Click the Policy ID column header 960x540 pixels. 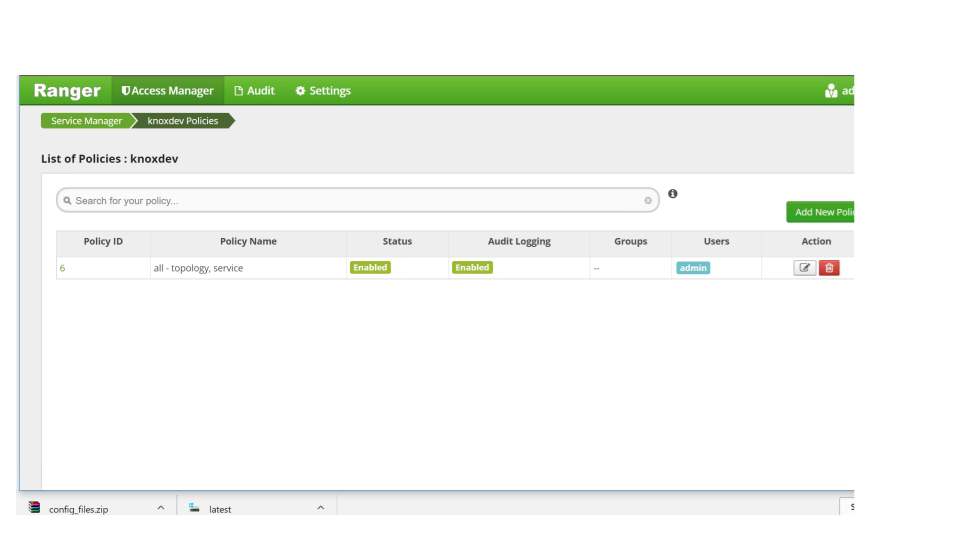tap(103, 241)
